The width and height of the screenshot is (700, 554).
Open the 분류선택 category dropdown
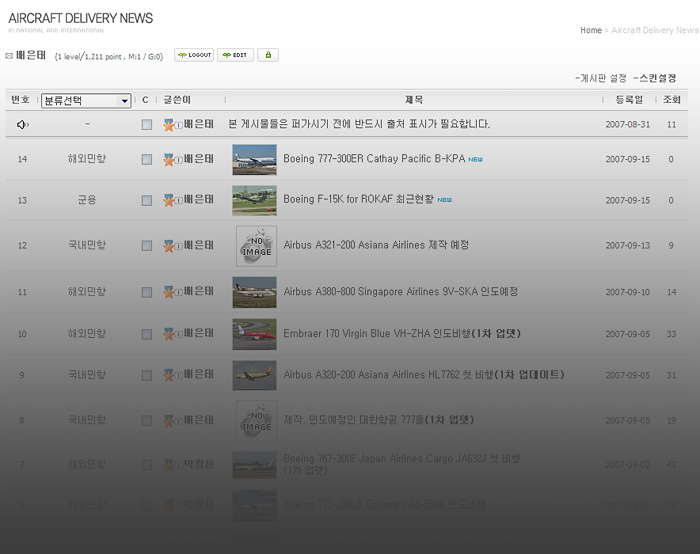86,100
